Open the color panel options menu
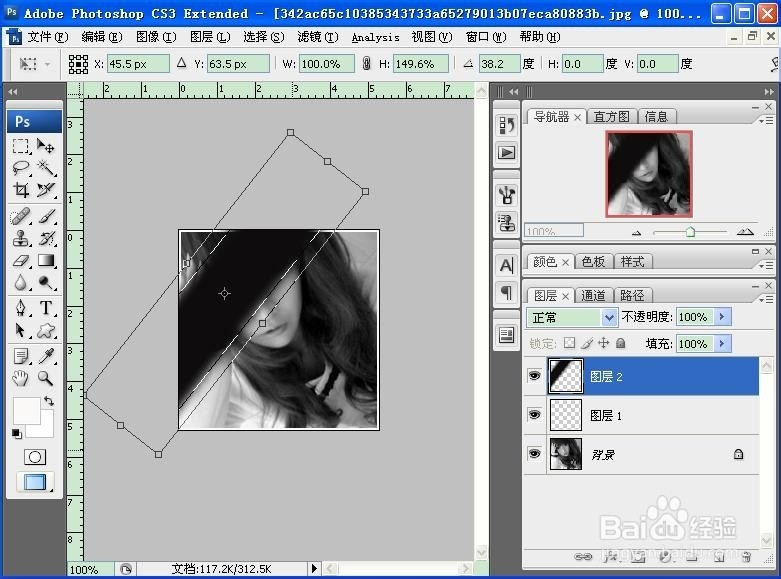The width and height of the screenshot is (781, 579). [x=766, y=266]
